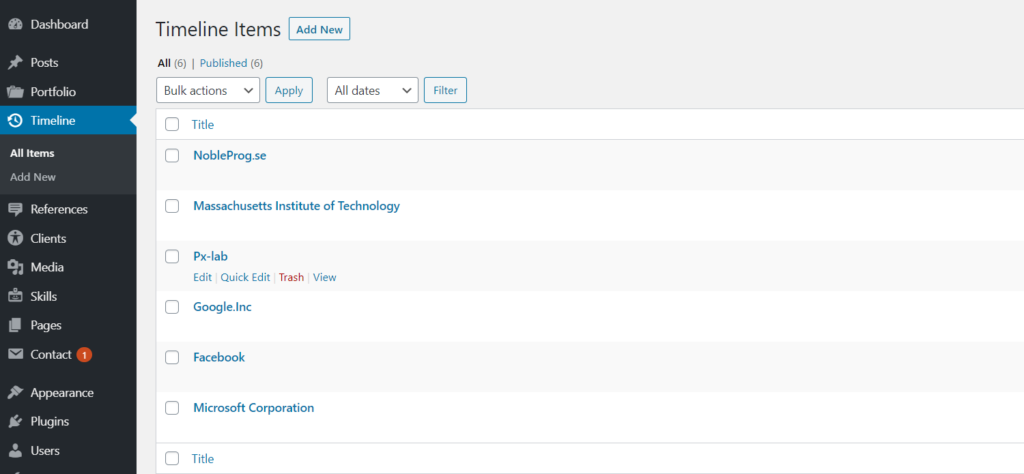Click the Pages document icon

click(15, 325)
